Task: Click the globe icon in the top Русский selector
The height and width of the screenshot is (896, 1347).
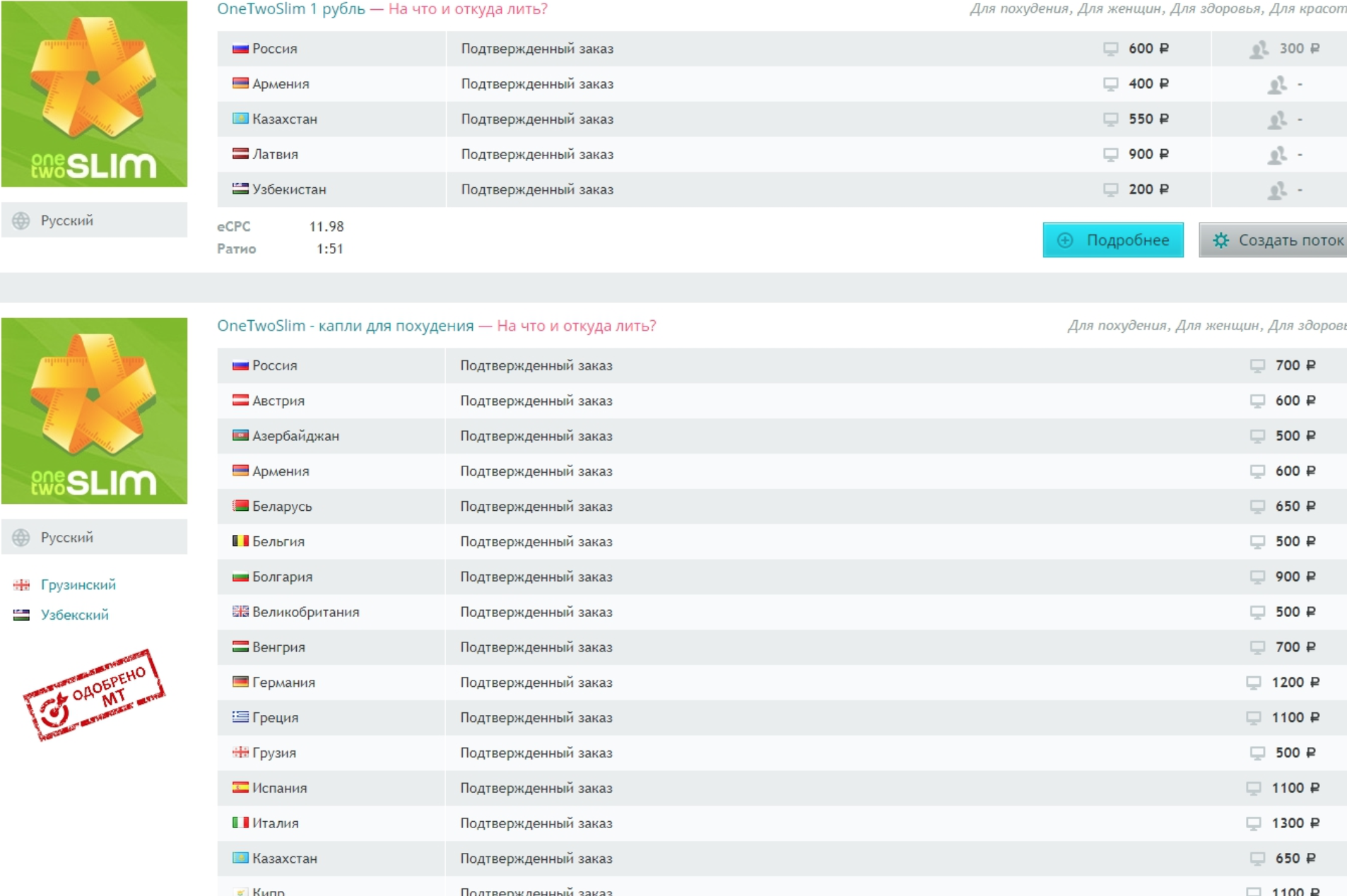Action: 21,220
